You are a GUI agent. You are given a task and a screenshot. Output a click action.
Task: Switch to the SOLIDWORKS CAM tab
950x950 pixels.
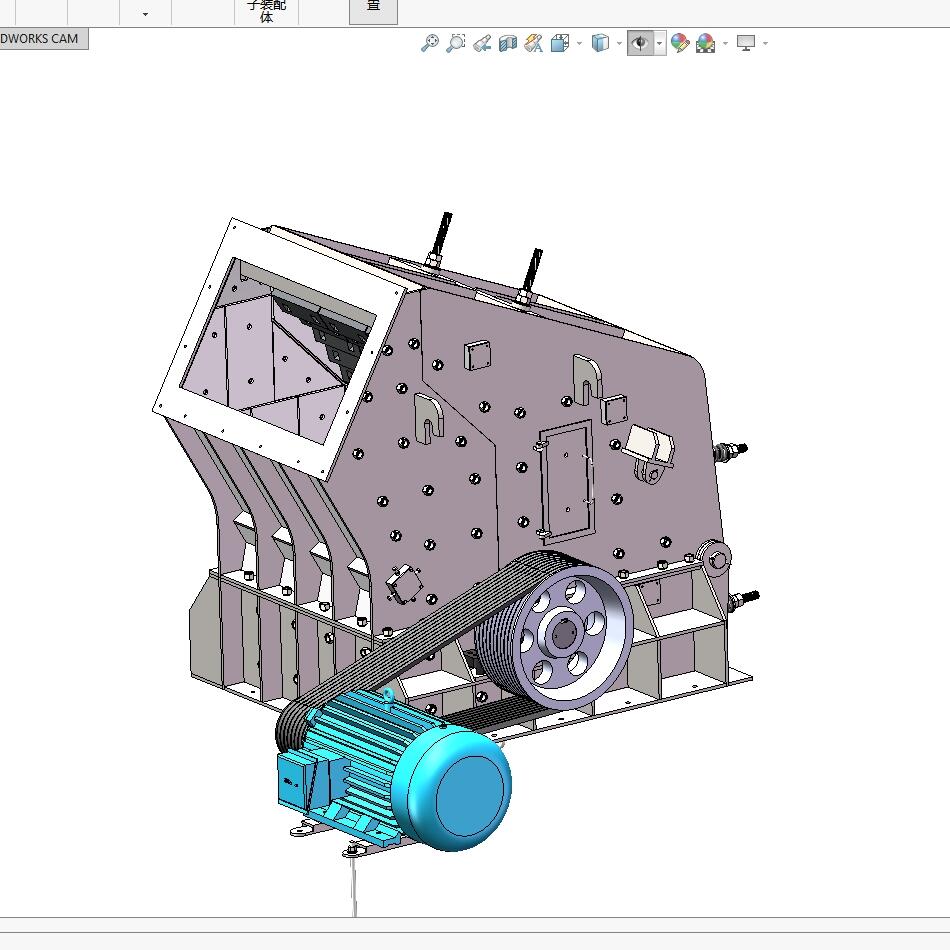44,39
